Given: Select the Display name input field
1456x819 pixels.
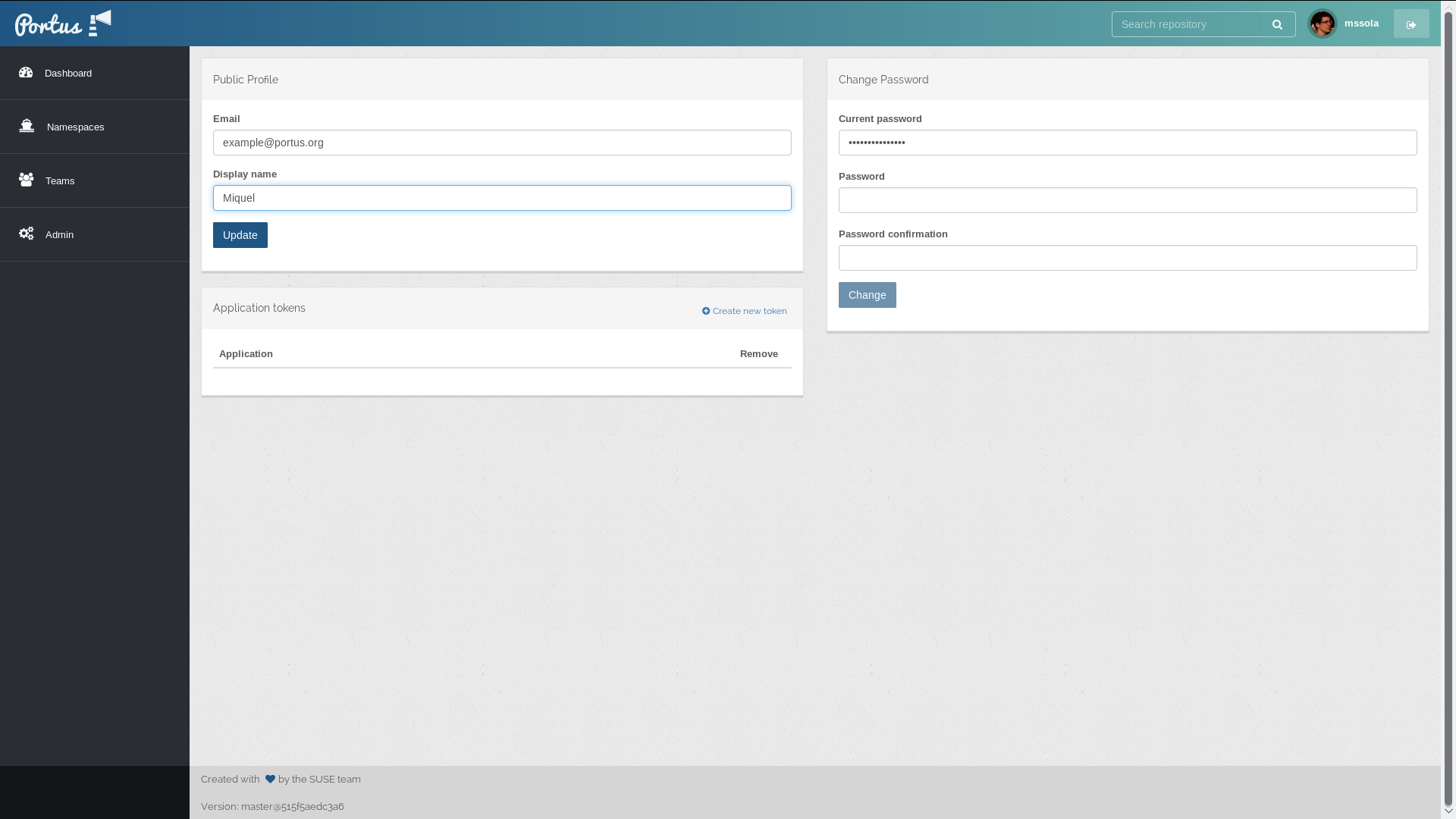Looking at the screenshot, I should click(x=502, y=197).
